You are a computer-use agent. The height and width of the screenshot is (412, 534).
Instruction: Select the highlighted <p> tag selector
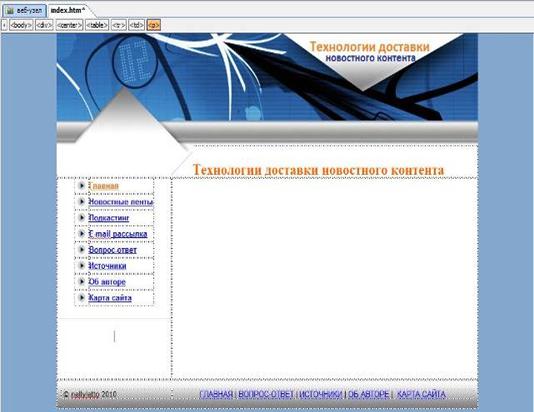pos(154,25)
